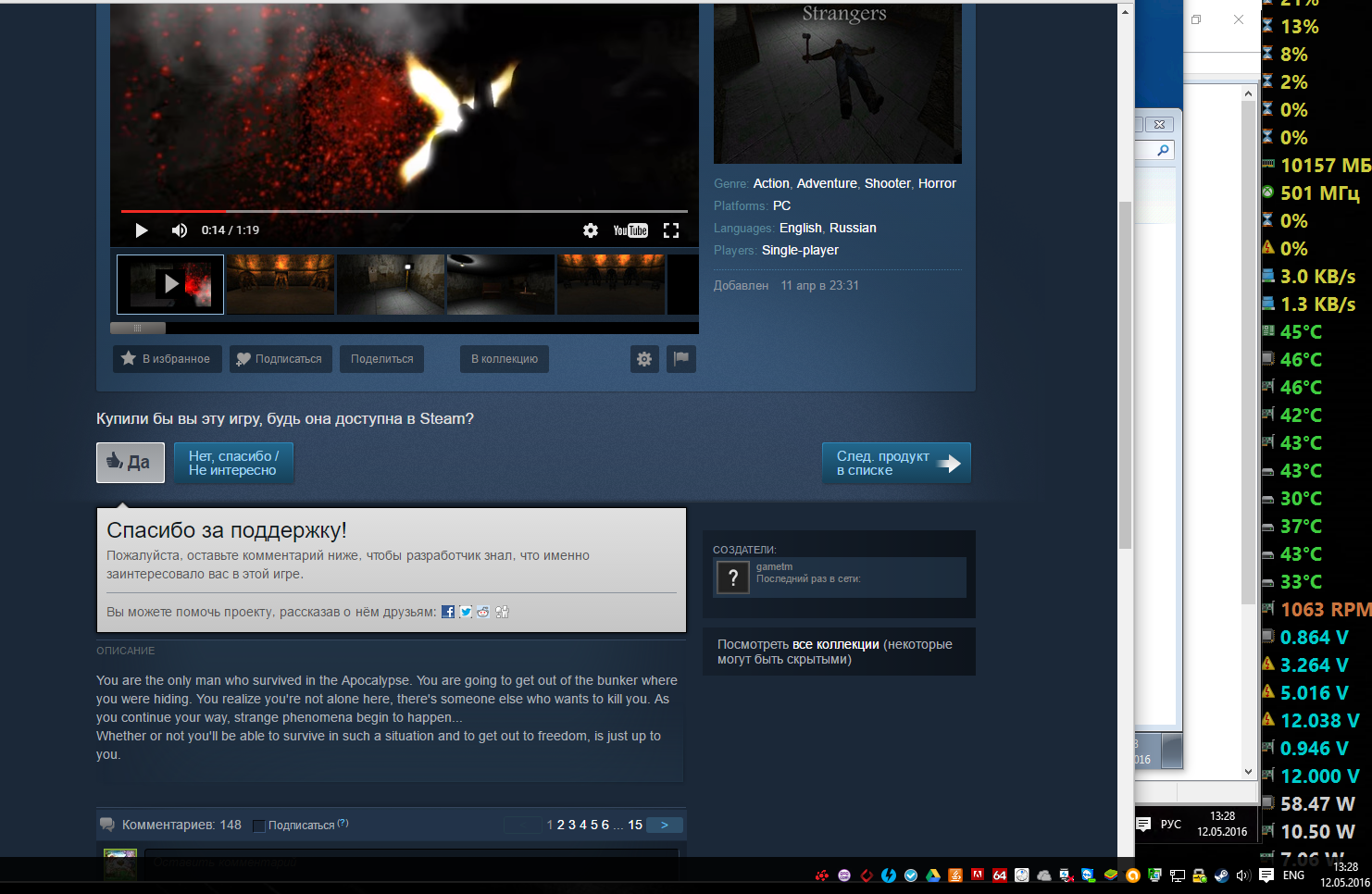Screen dimensions: 1372x894
Task: Open the Adobe tray icon
Action: point(978,875)
